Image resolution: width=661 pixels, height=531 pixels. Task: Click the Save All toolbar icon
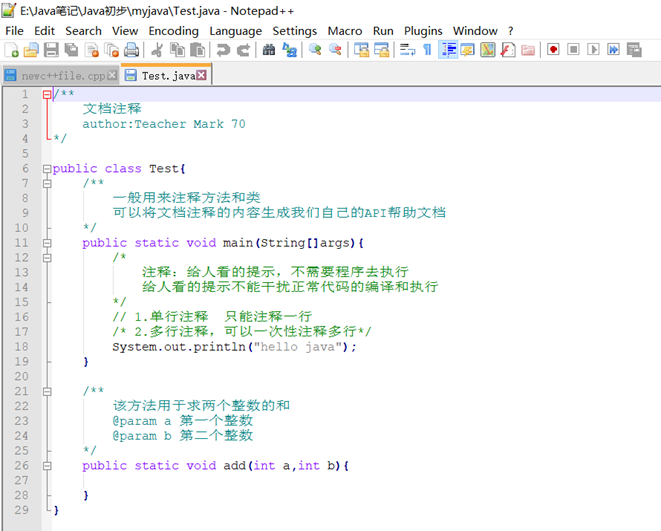[71, 50]
